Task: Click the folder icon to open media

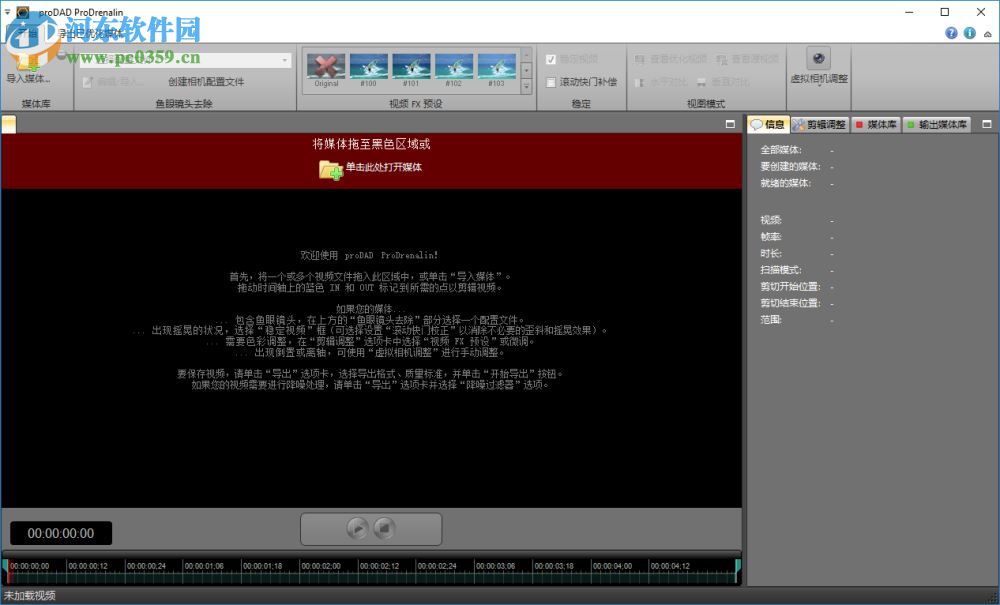Action: pos(331,170)
